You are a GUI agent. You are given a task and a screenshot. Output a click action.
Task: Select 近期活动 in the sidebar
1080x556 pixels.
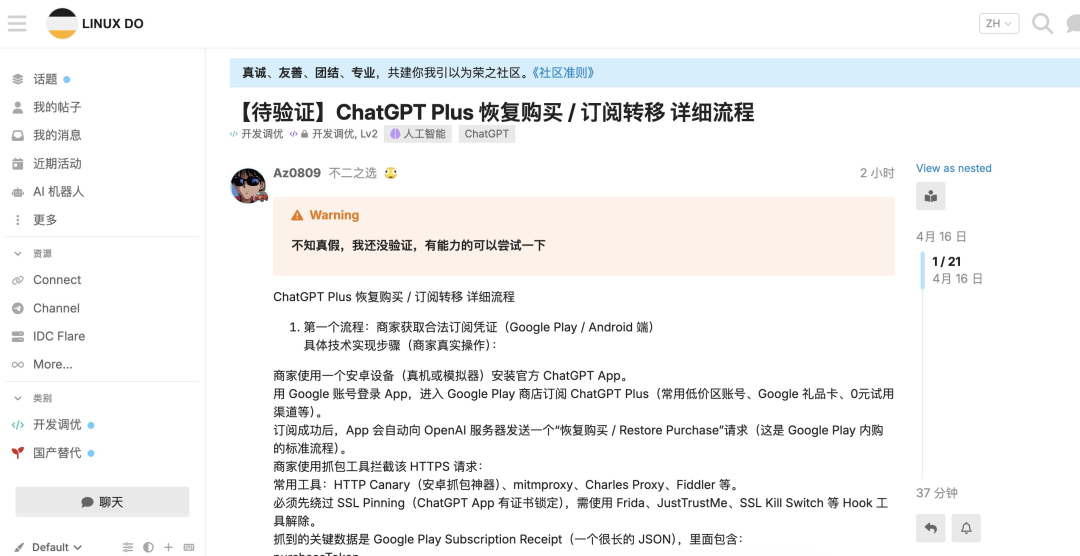click(x=57, y=163)
